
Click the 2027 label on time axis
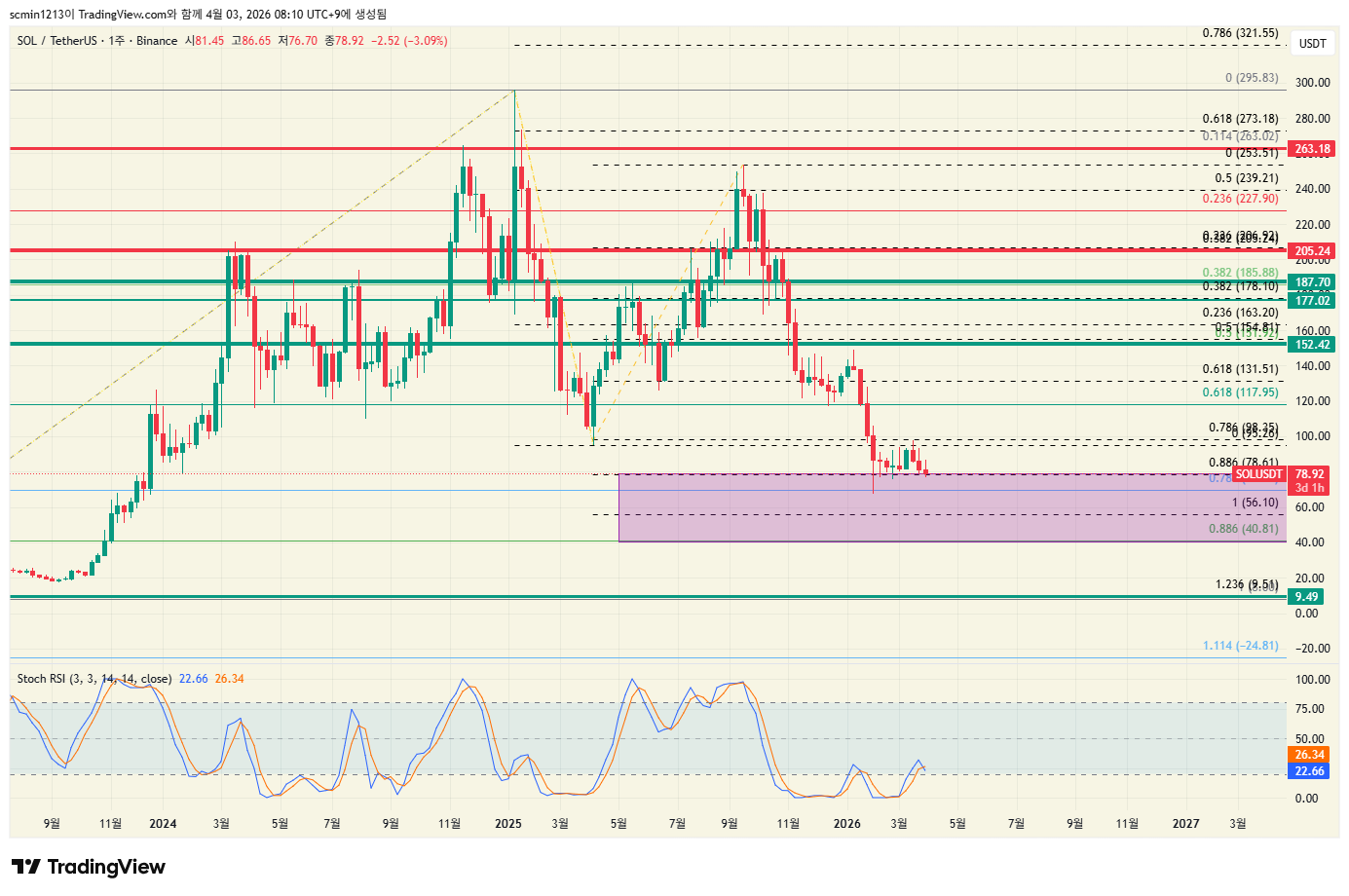tap(1185, 824)
